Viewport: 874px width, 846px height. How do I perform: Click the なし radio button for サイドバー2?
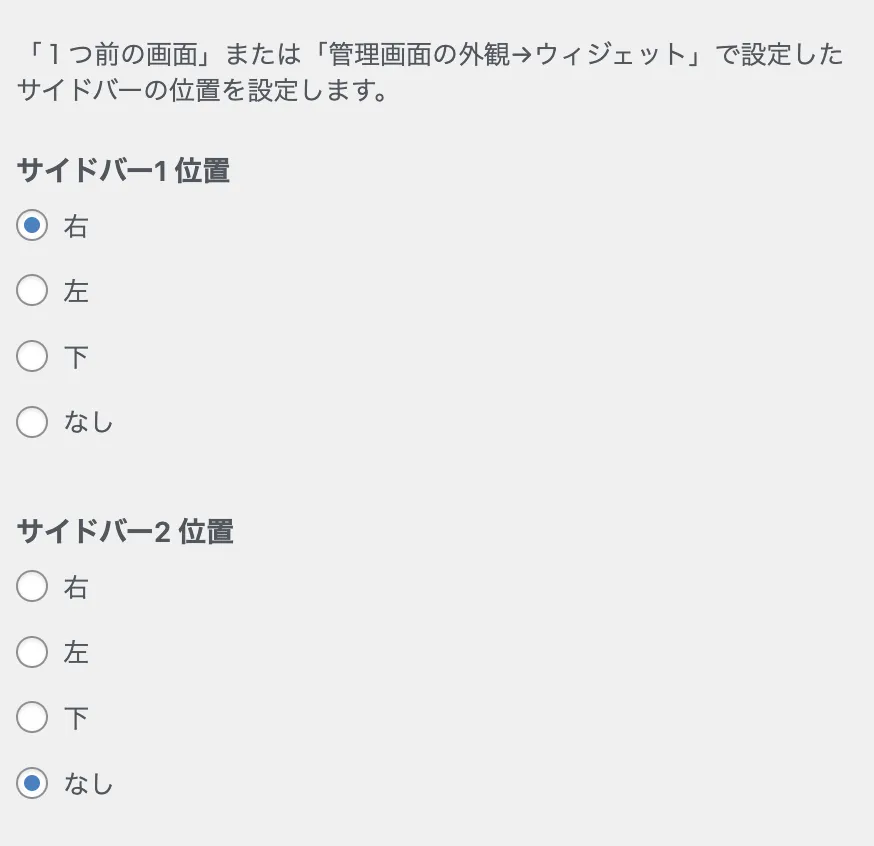click(x=32, y=784)
